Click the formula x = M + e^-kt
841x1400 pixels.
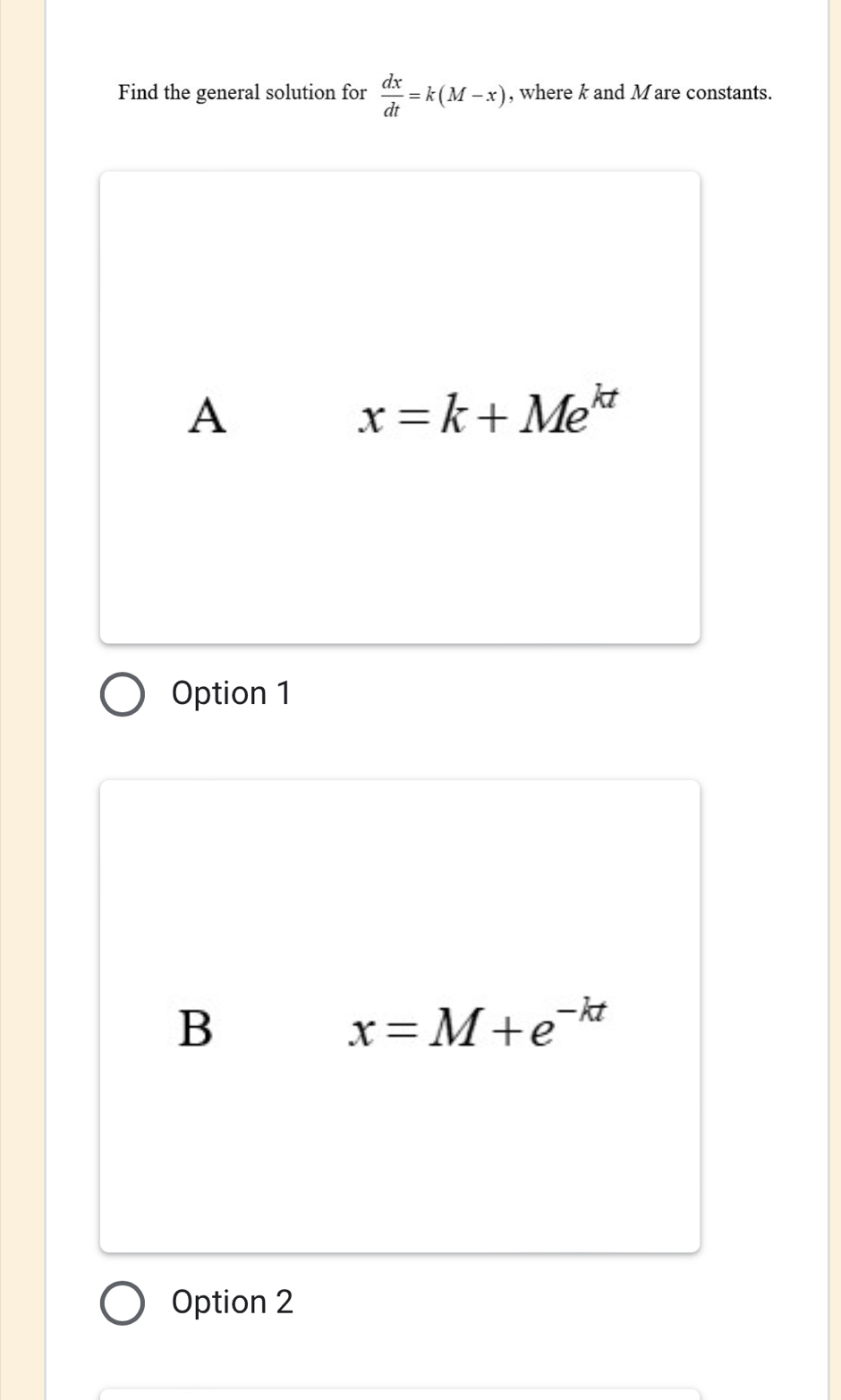(479, 1026)
